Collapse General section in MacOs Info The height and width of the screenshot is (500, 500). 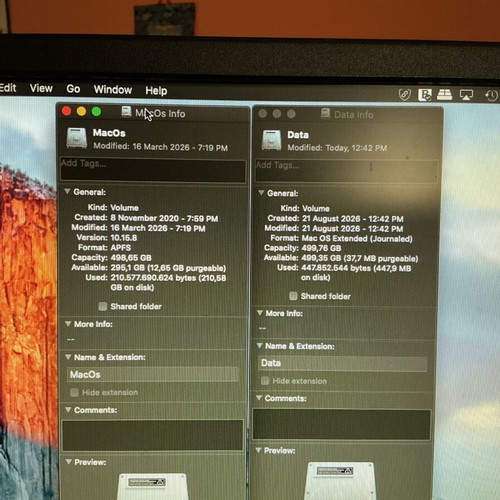[x=67, y=192]
